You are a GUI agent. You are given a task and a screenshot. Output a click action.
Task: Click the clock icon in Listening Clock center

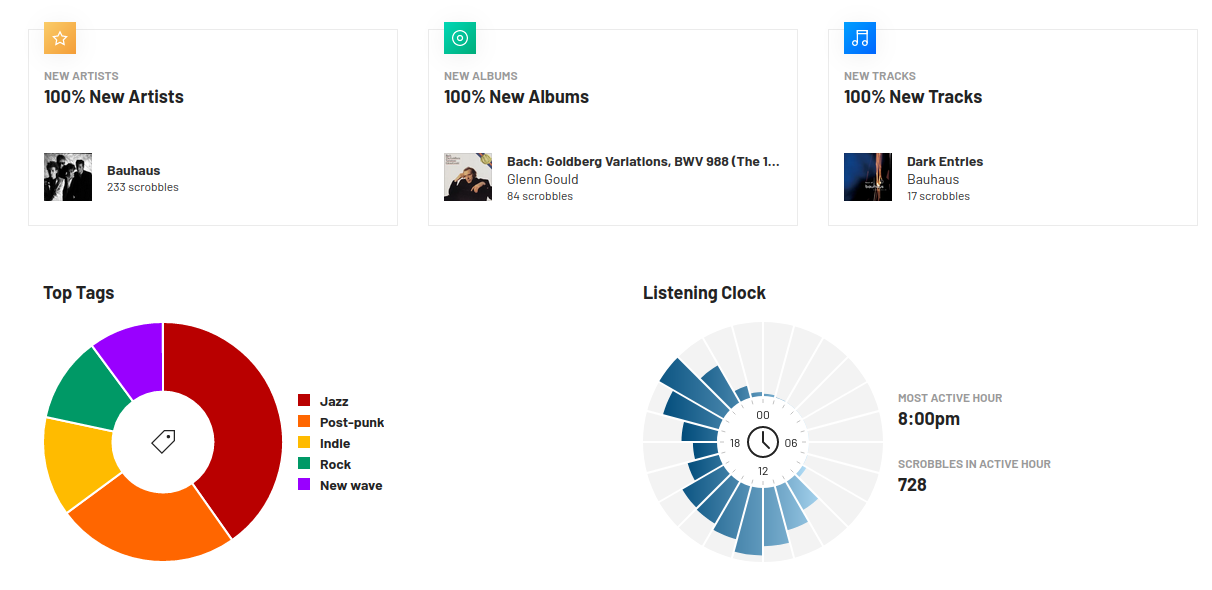click(x=763, y=441)
